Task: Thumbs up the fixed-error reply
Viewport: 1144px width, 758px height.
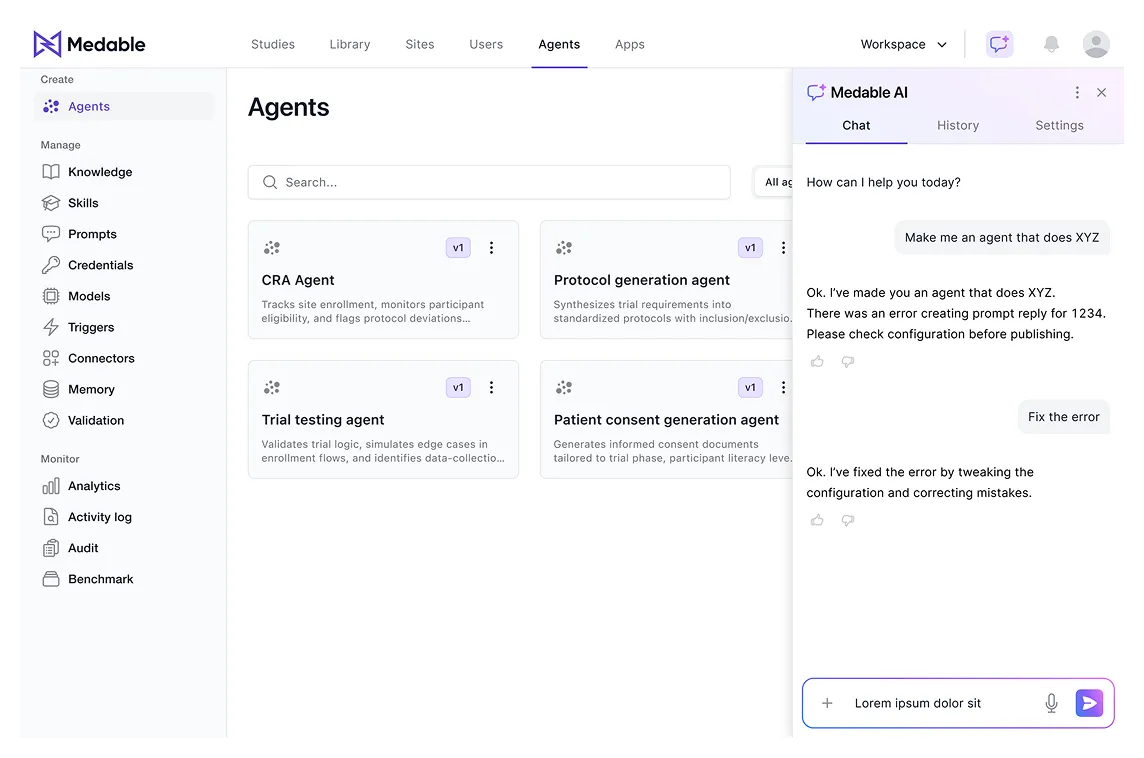Action: 817,520
